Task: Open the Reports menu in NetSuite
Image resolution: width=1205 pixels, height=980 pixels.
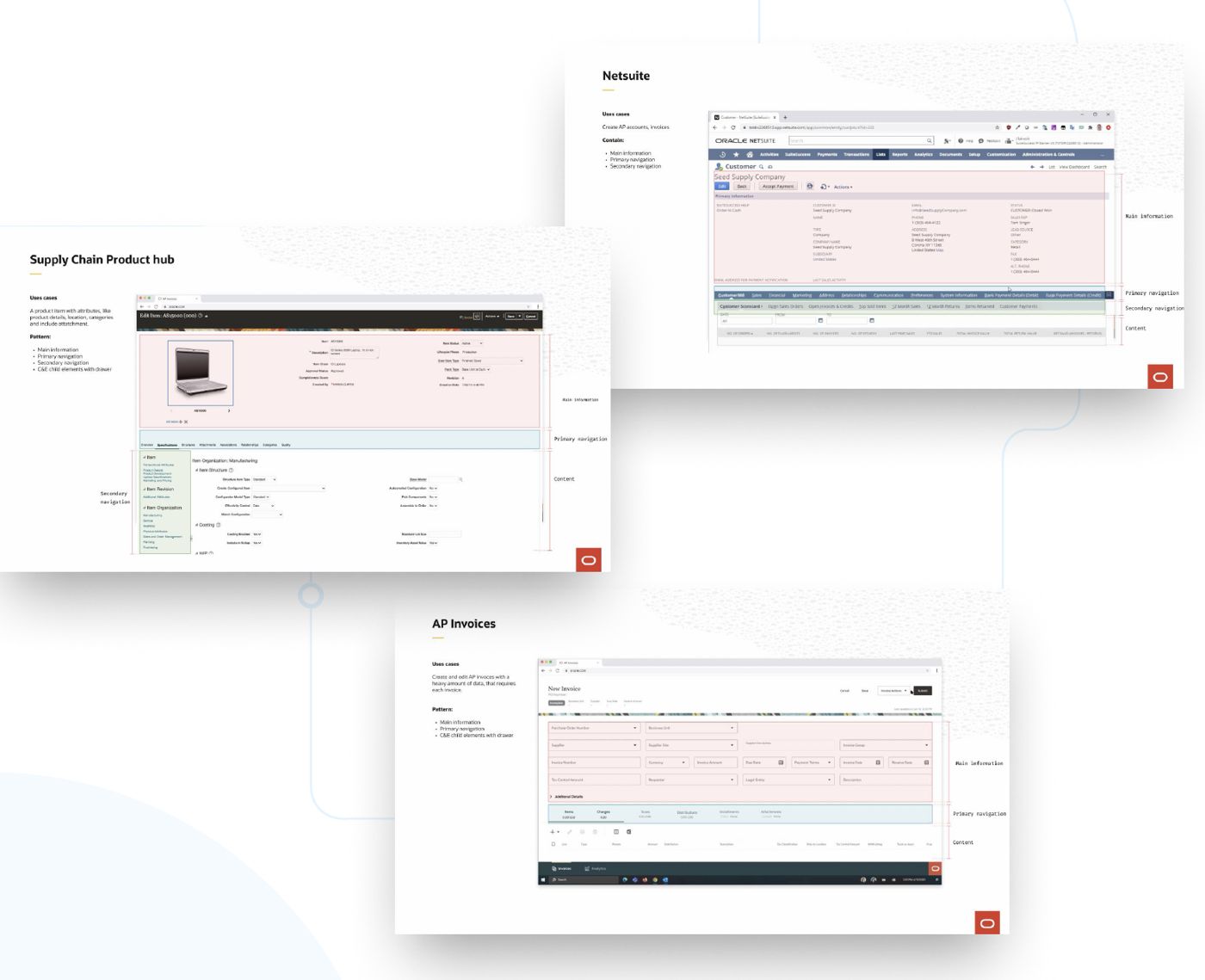Action: [x=899, y=155]
